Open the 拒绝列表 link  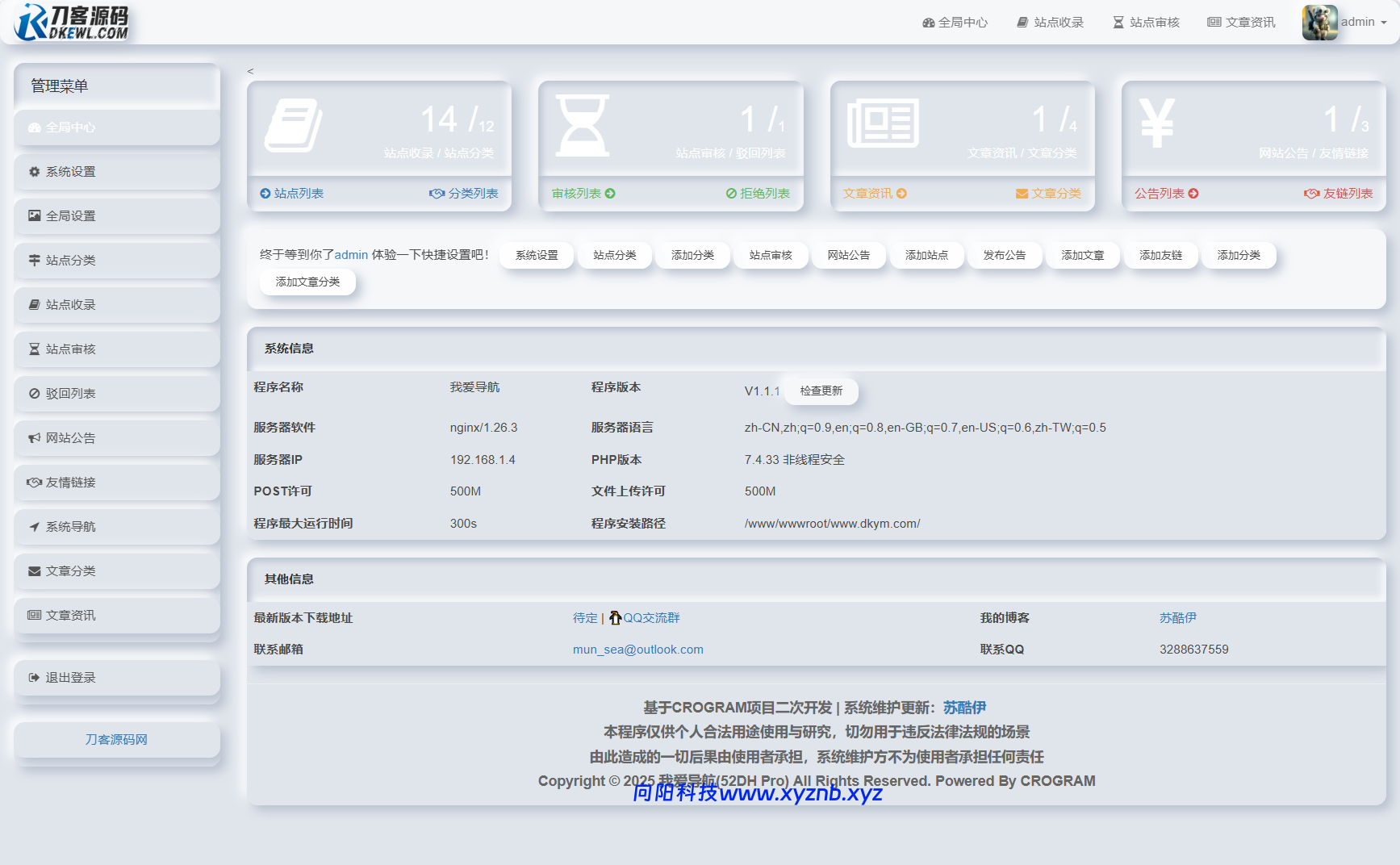click(x=758, y=194)
